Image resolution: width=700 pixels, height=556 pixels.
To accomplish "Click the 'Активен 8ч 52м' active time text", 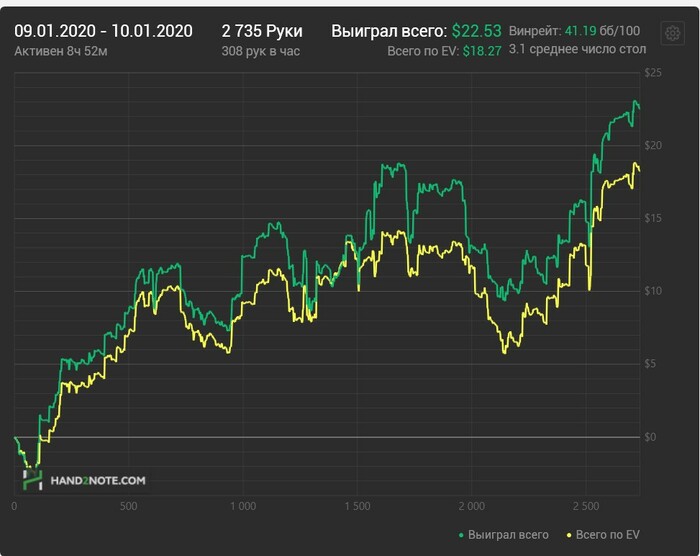I will click(61, 51).
